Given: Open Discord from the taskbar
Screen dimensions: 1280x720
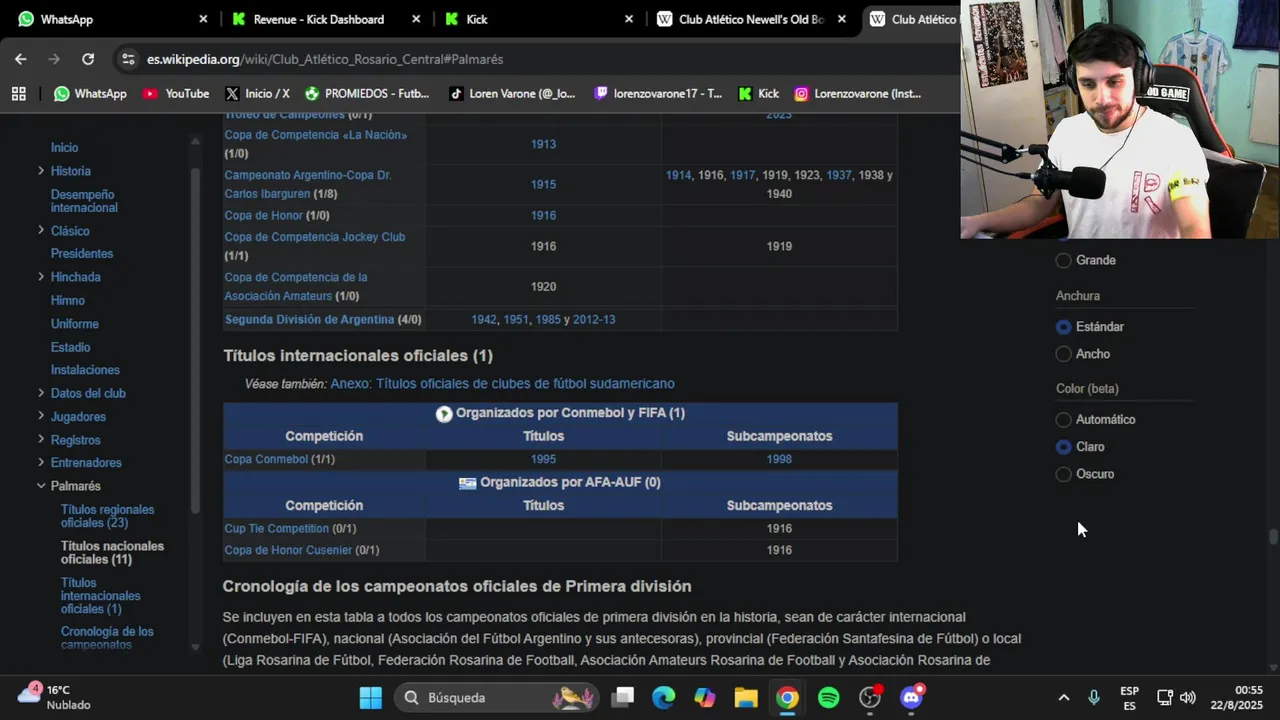Looking at the screenshot, I should [x=911, y=697].
